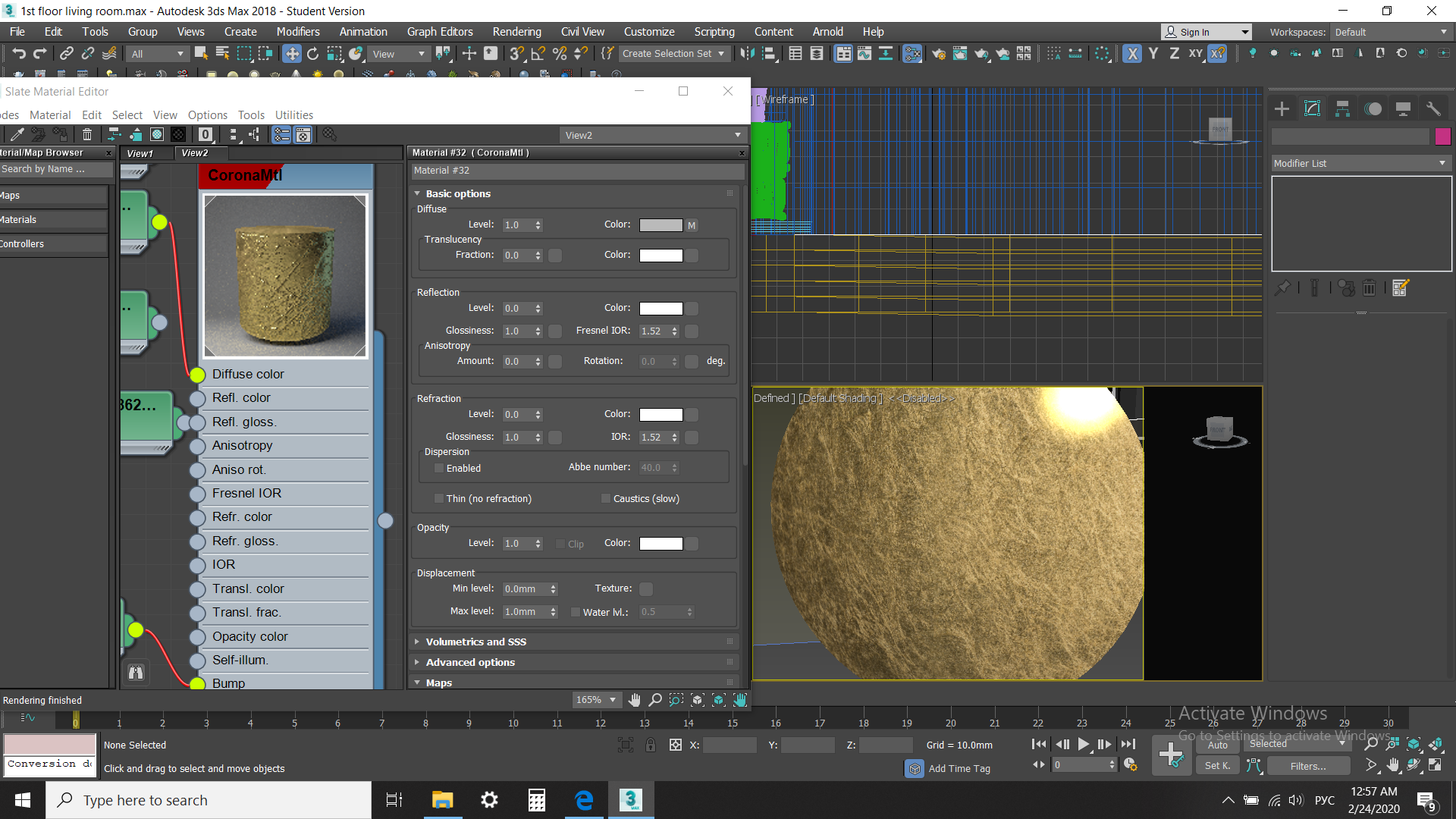Collapse the Maps rollout

573,682
